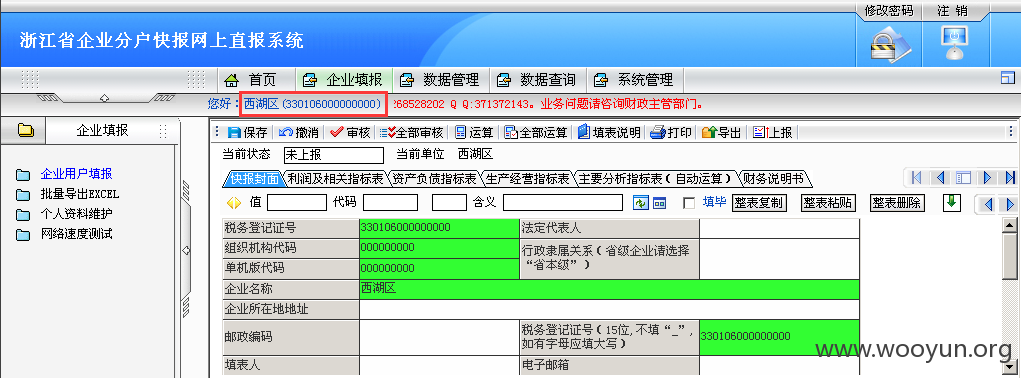Jump to the first sheet navigation arrow
Screen dimensions: 1021x378
916,177
